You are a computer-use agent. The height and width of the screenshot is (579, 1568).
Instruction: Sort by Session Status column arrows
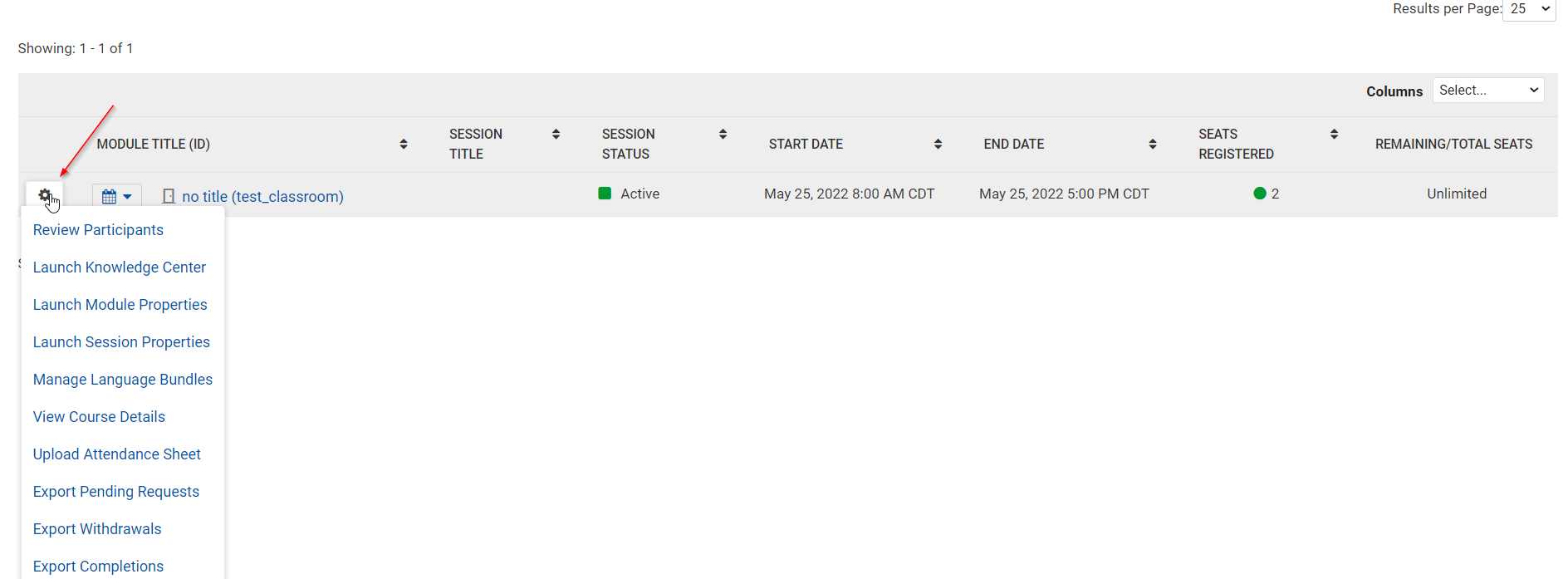tap(723, 135)
